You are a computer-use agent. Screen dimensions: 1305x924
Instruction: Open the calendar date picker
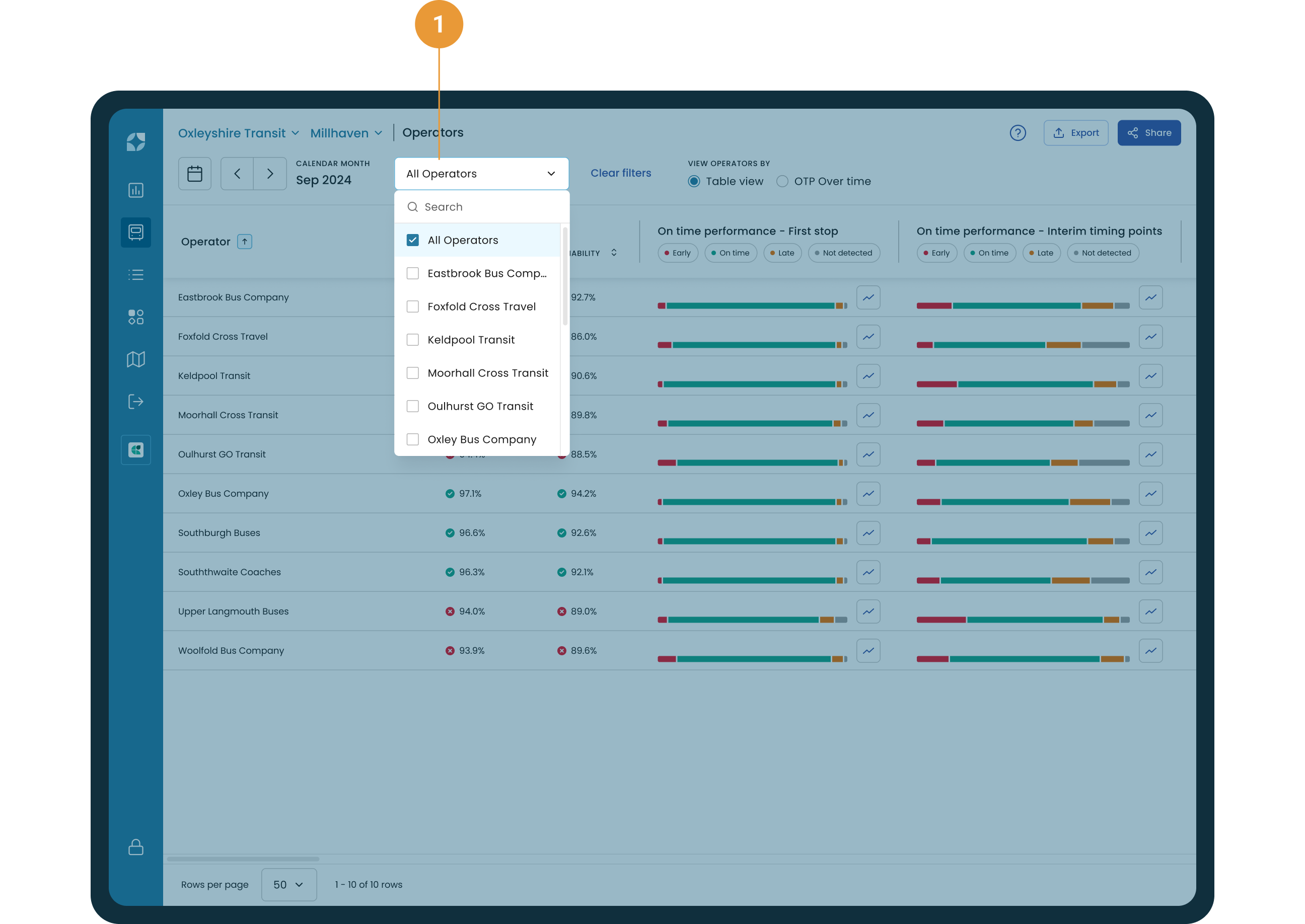coord(195,174)
